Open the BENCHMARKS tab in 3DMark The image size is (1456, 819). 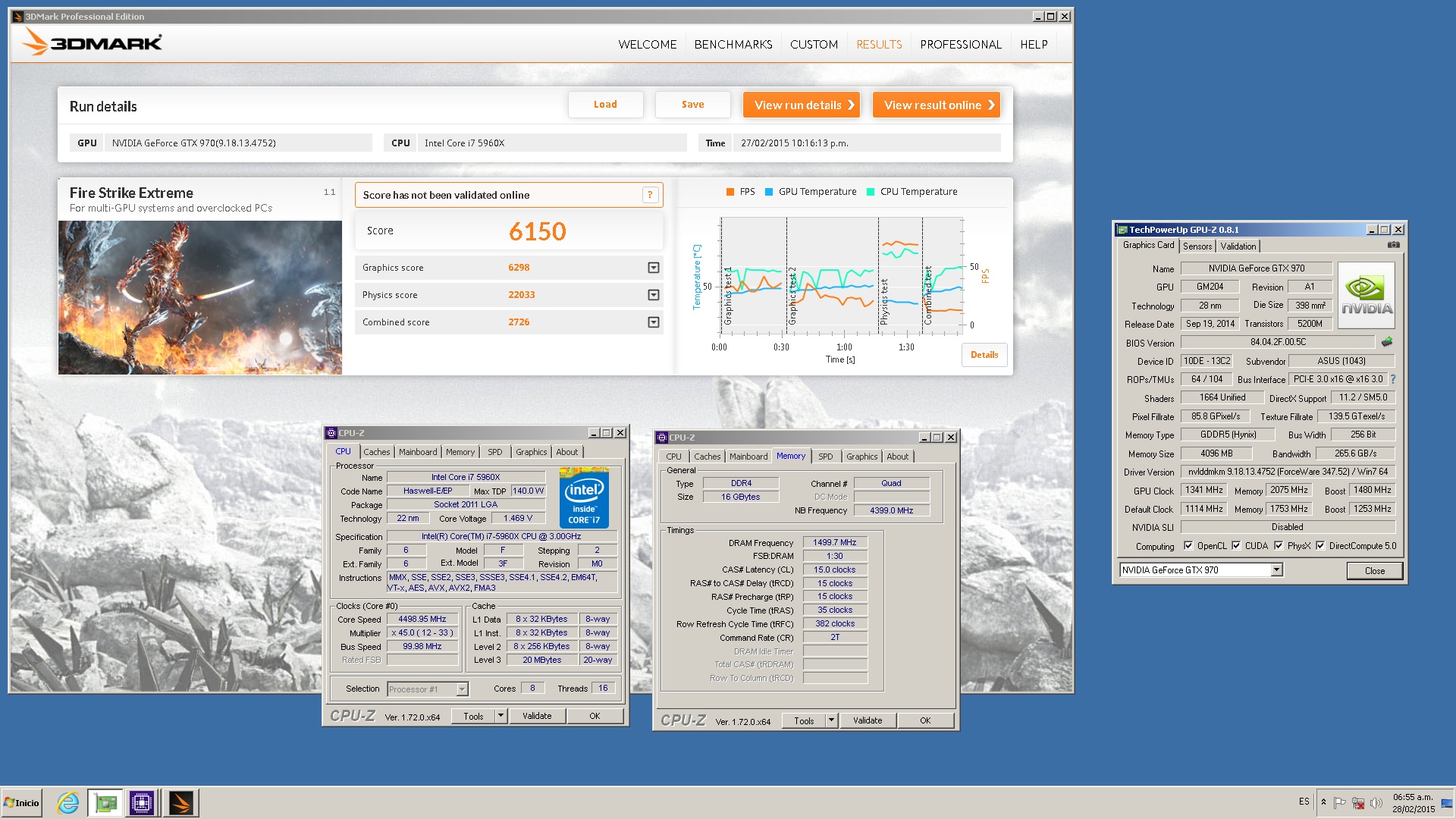[733, 45]
